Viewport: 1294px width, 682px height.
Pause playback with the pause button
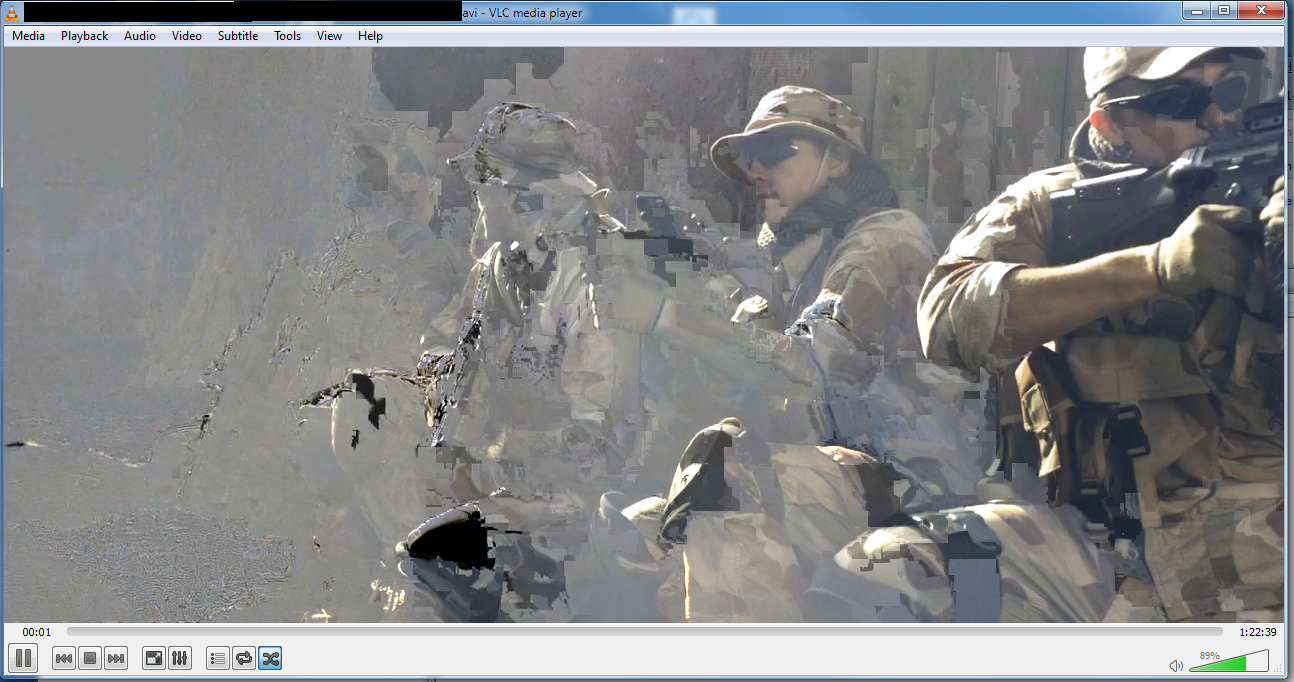24,658
